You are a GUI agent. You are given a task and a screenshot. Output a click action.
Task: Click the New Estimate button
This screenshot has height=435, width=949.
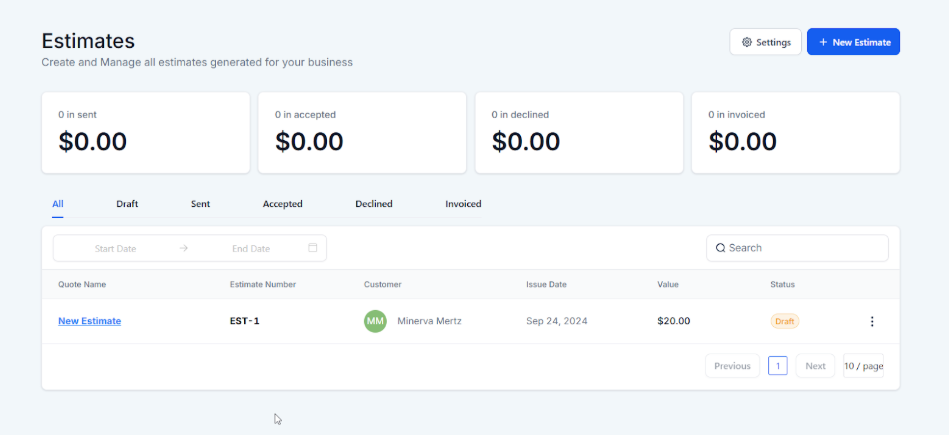(x=853, y=42)
